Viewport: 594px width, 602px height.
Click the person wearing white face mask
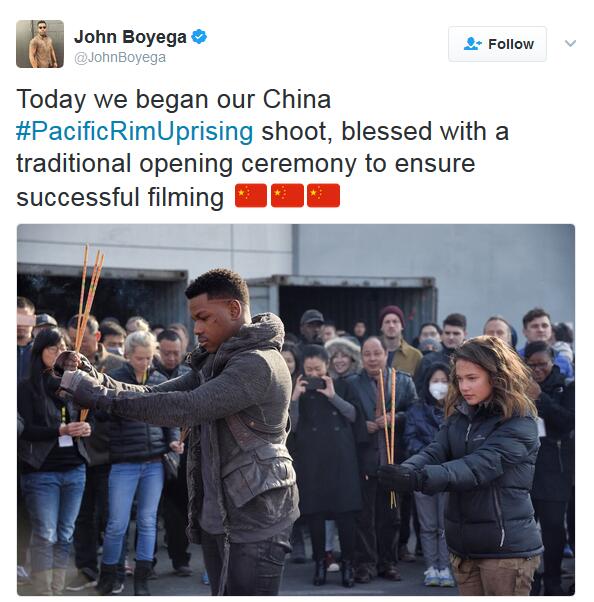coord(437,388)
